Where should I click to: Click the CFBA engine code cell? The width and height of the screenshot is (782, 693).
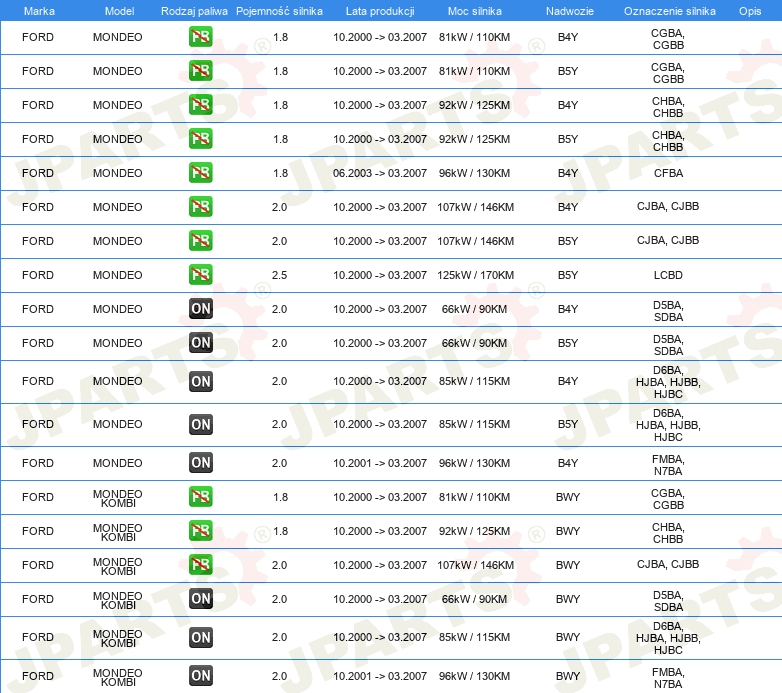tap(668, 173)
